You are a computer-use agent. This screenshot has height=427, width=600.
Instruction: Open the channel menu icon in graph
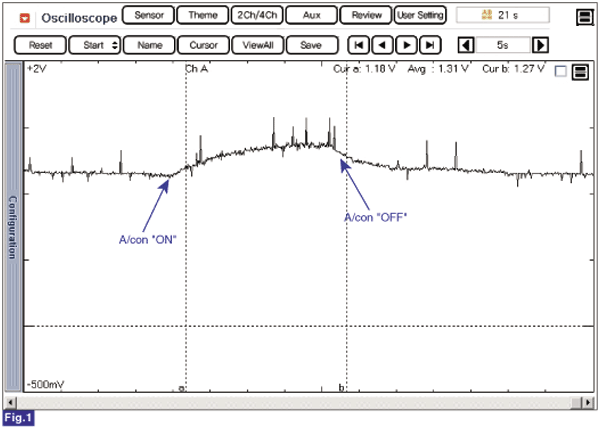pos(580,72)
